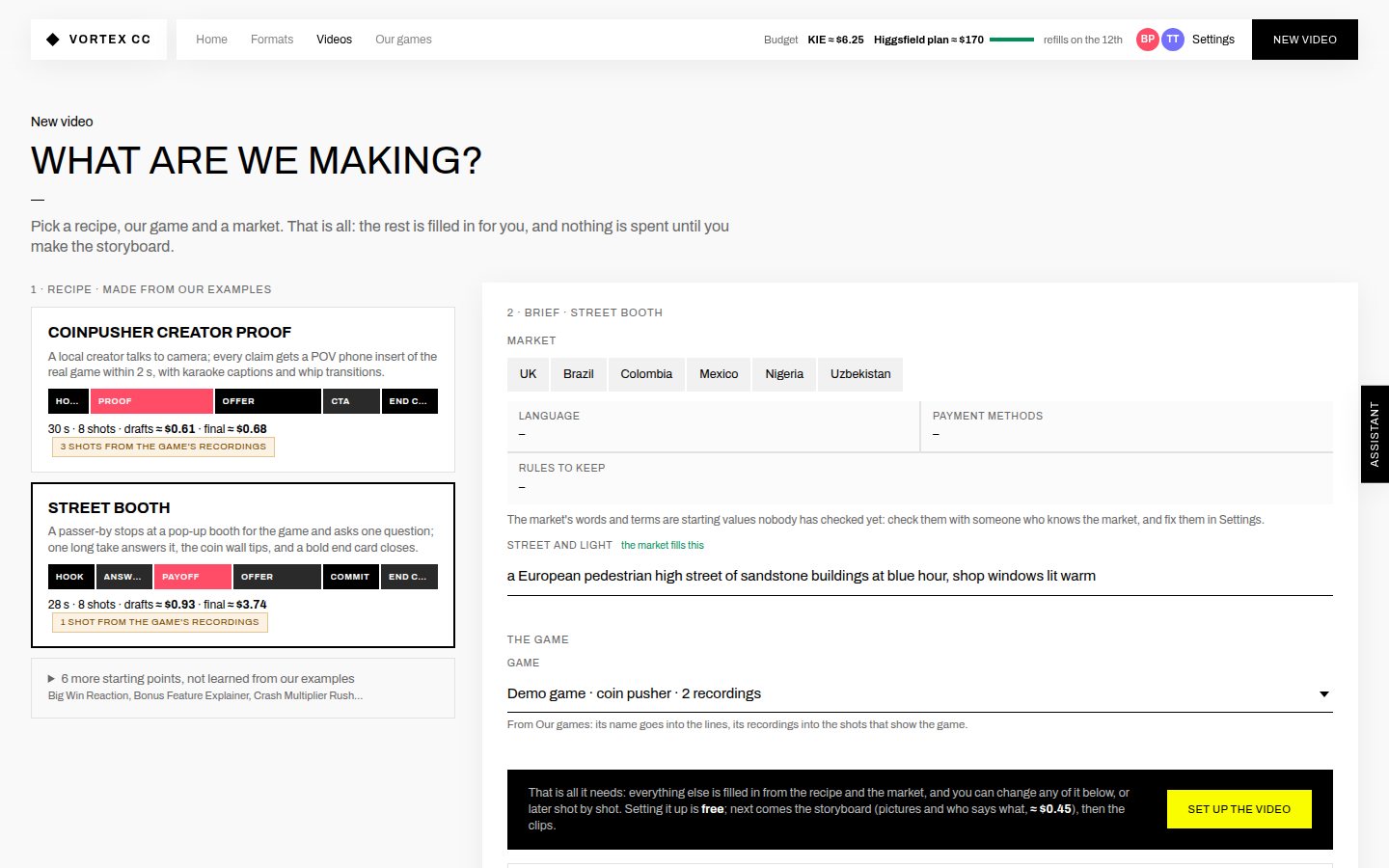Open the Game dropdown selector

(x=919, y=693)
